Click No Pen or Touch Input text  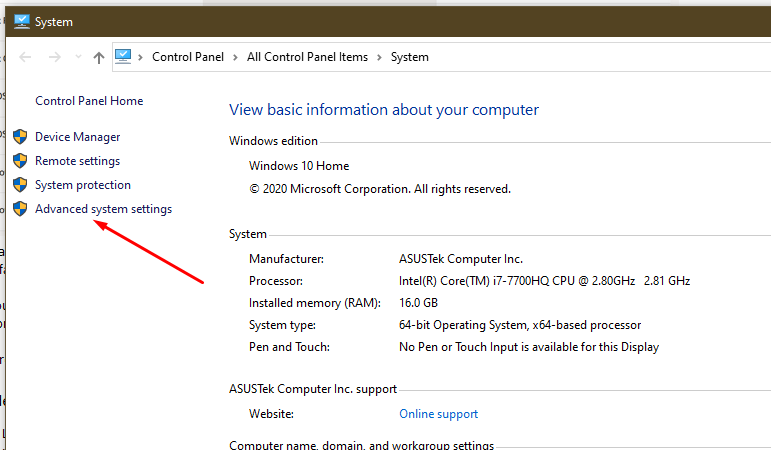pyautogui.click(x=529, y=347)
